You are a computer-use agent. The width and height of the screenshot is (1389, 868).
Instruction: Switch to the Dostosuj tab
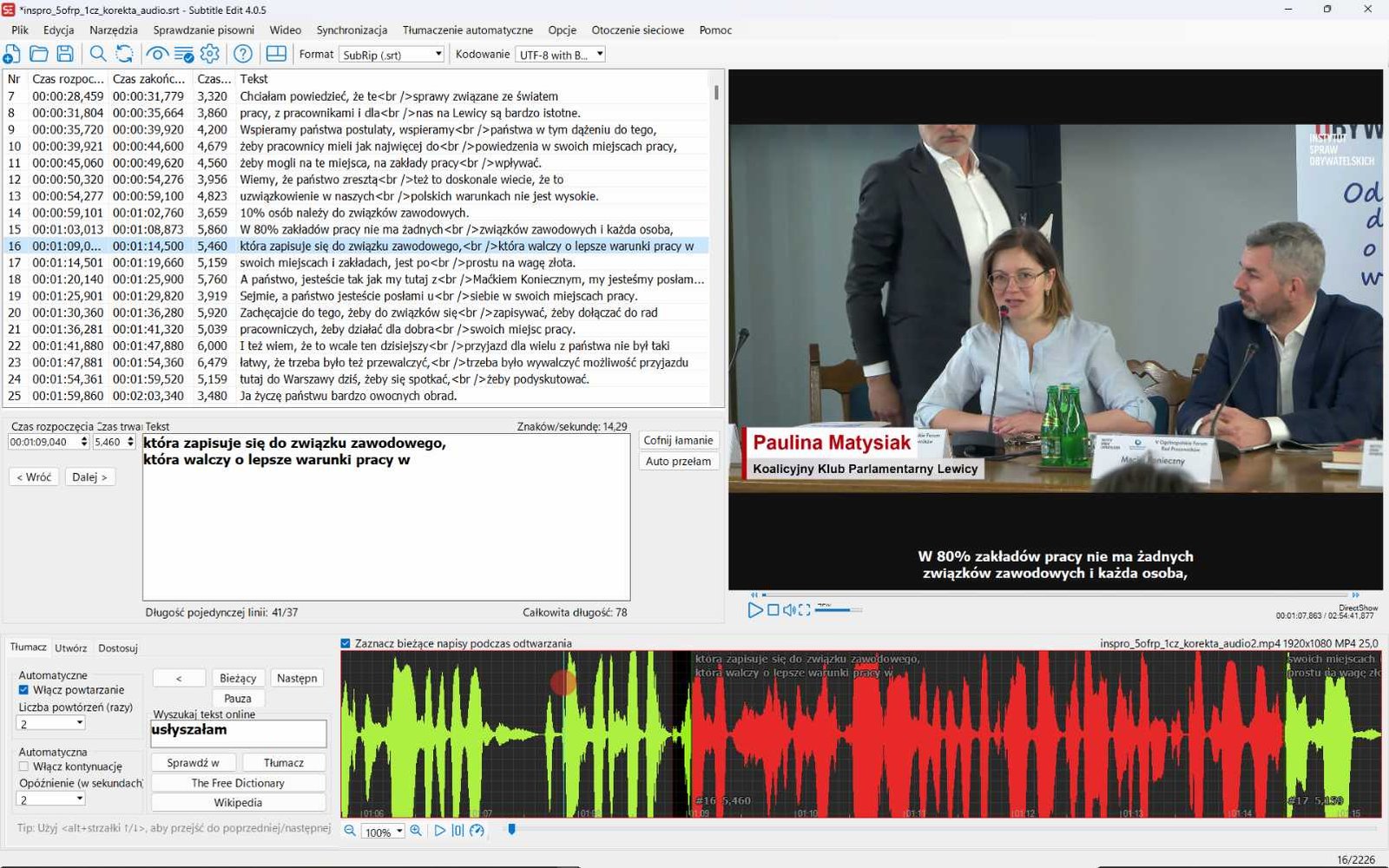coord(118,648)
